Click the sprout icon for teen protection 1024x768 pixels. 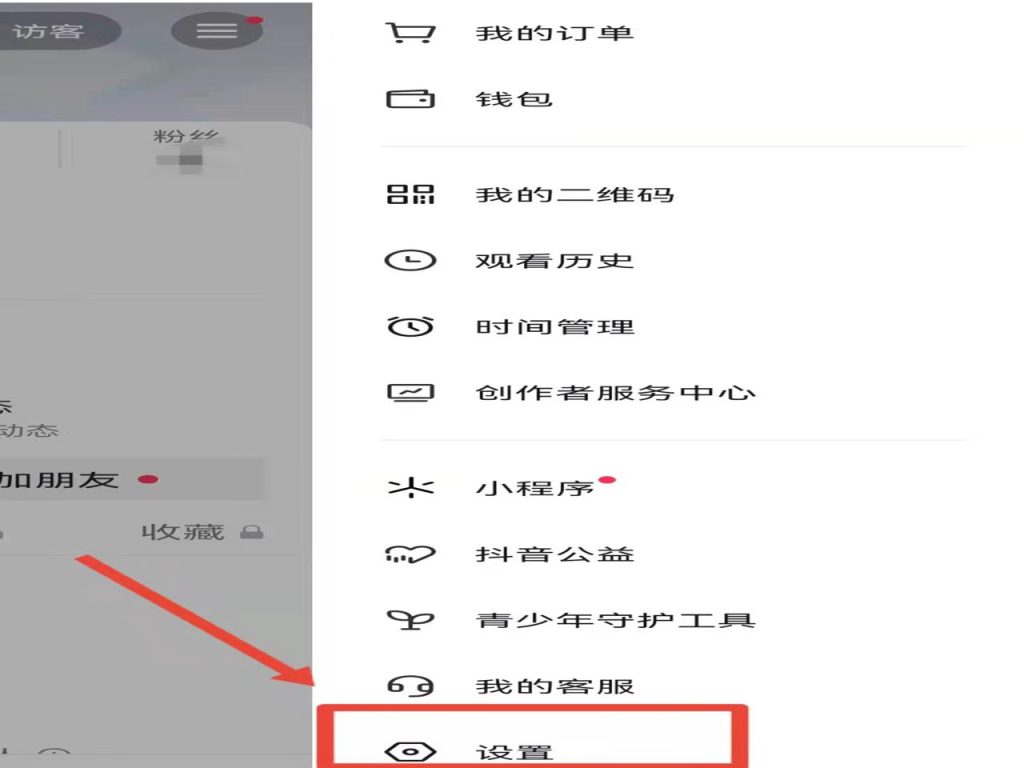click(410, 620)
